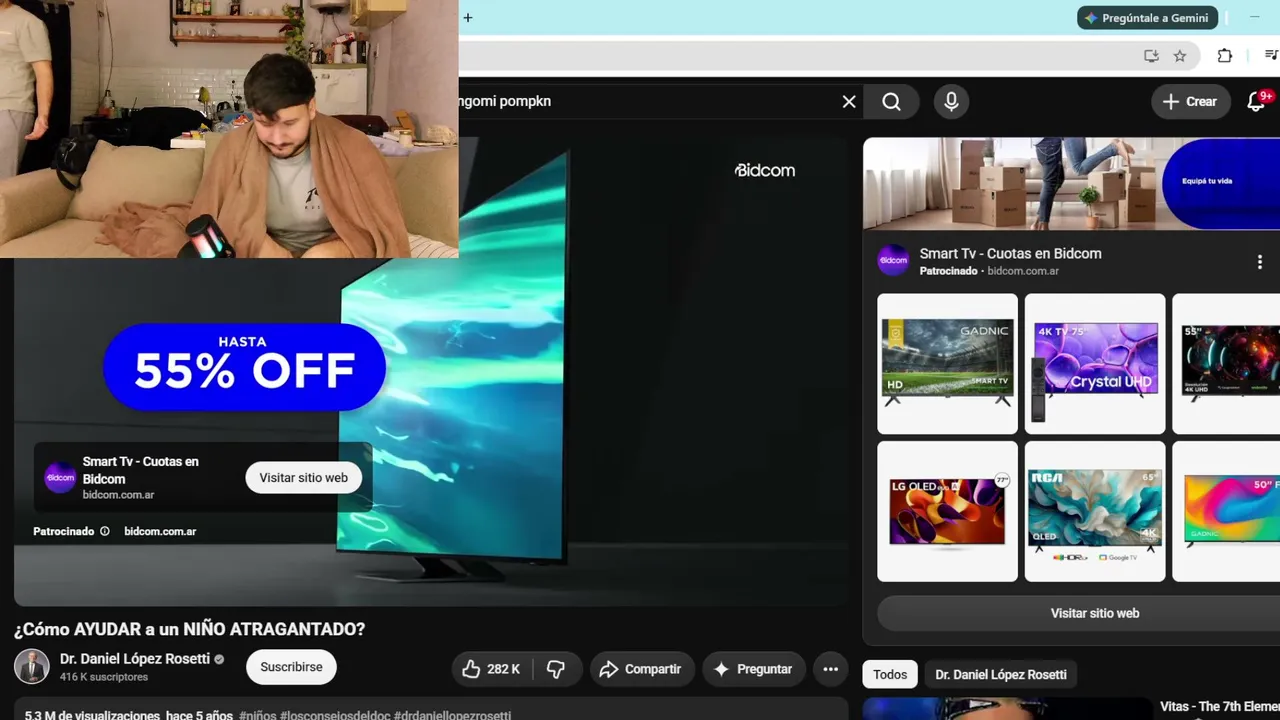1280x720 pixels.
Task: Select the Todos filter chip
Action: tap(890, 675)
